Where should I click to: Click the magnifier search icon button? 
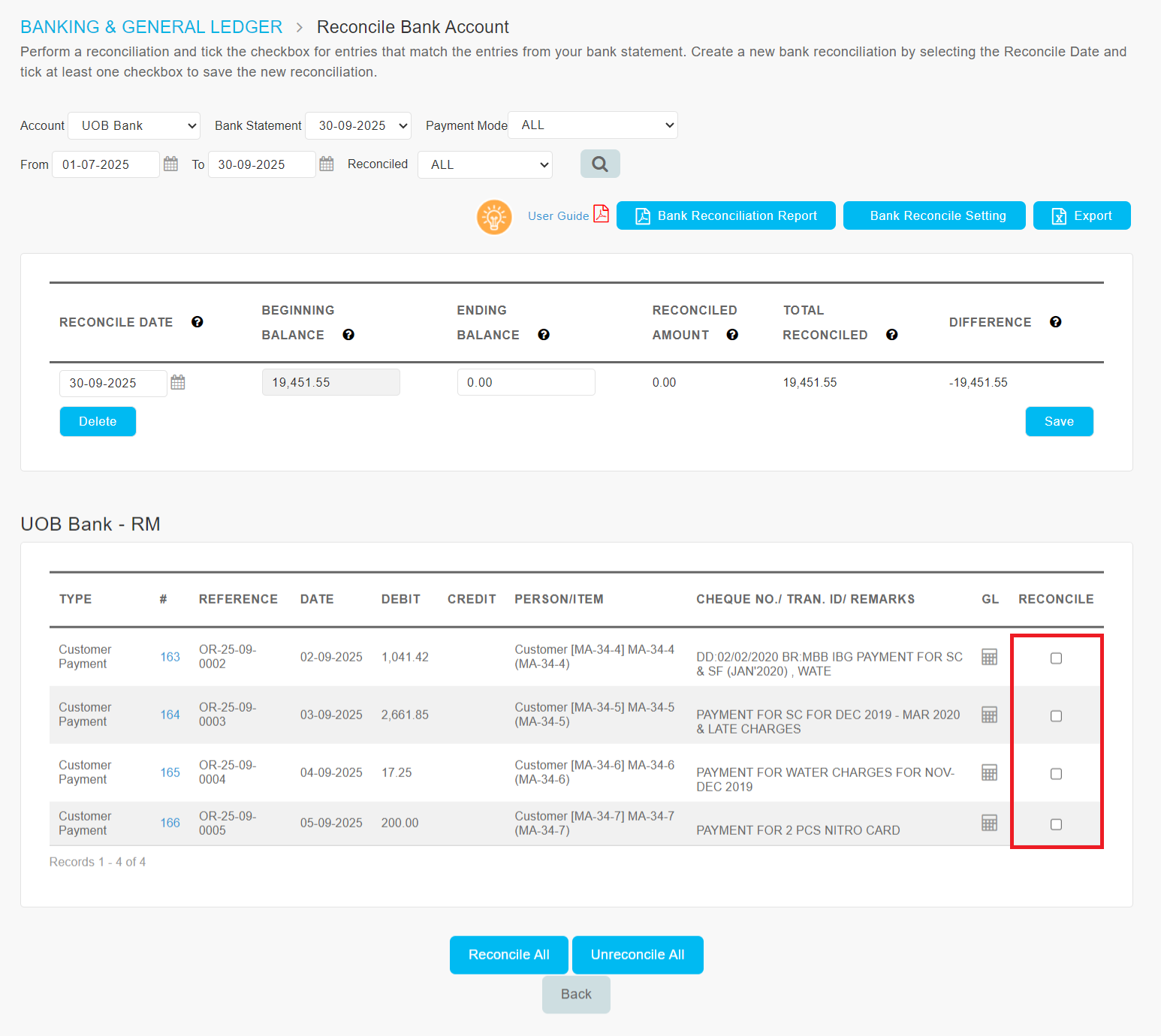tap(599, 164)
